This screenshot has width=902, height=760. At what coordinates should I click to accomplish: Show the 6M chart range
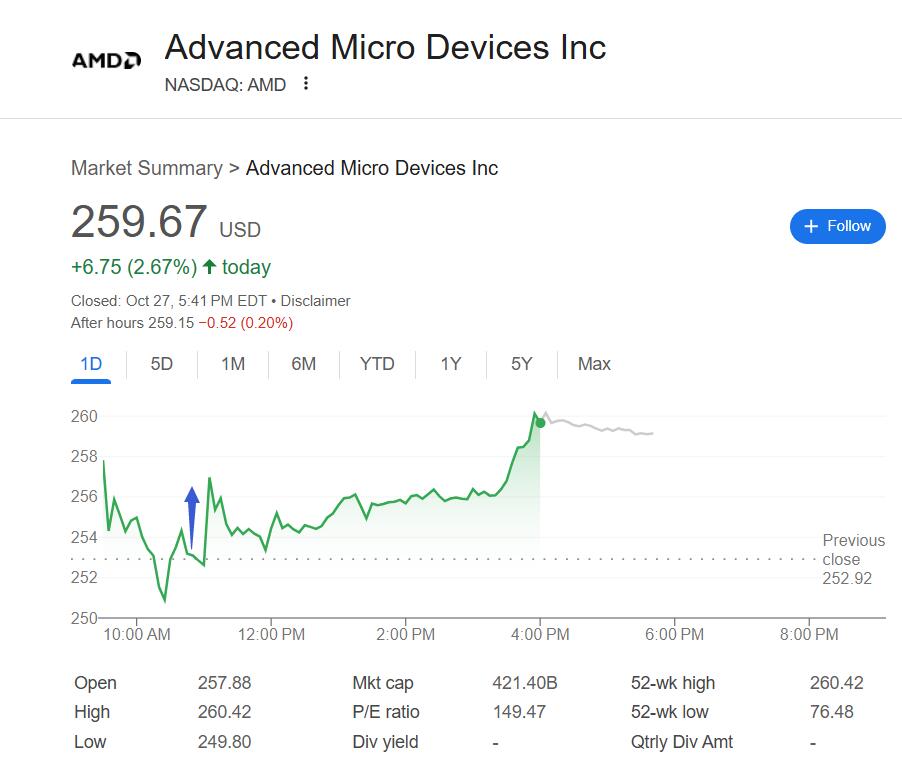tap(304, 364)
